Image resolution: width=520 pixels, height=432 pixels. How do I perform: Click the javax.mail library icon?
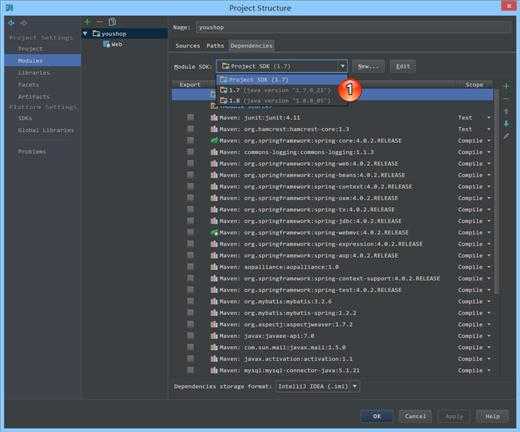pyautogui.click(x=214, y=347)
